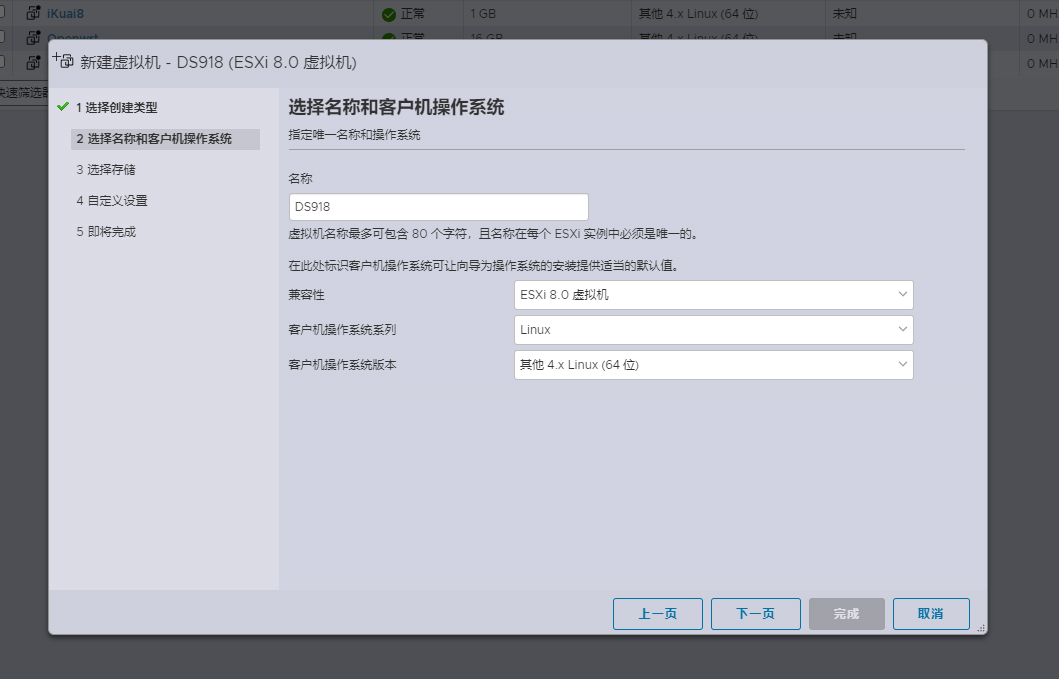Click the 上一页 previous page button
This screenshot has height=679, width=1059.
657,614
